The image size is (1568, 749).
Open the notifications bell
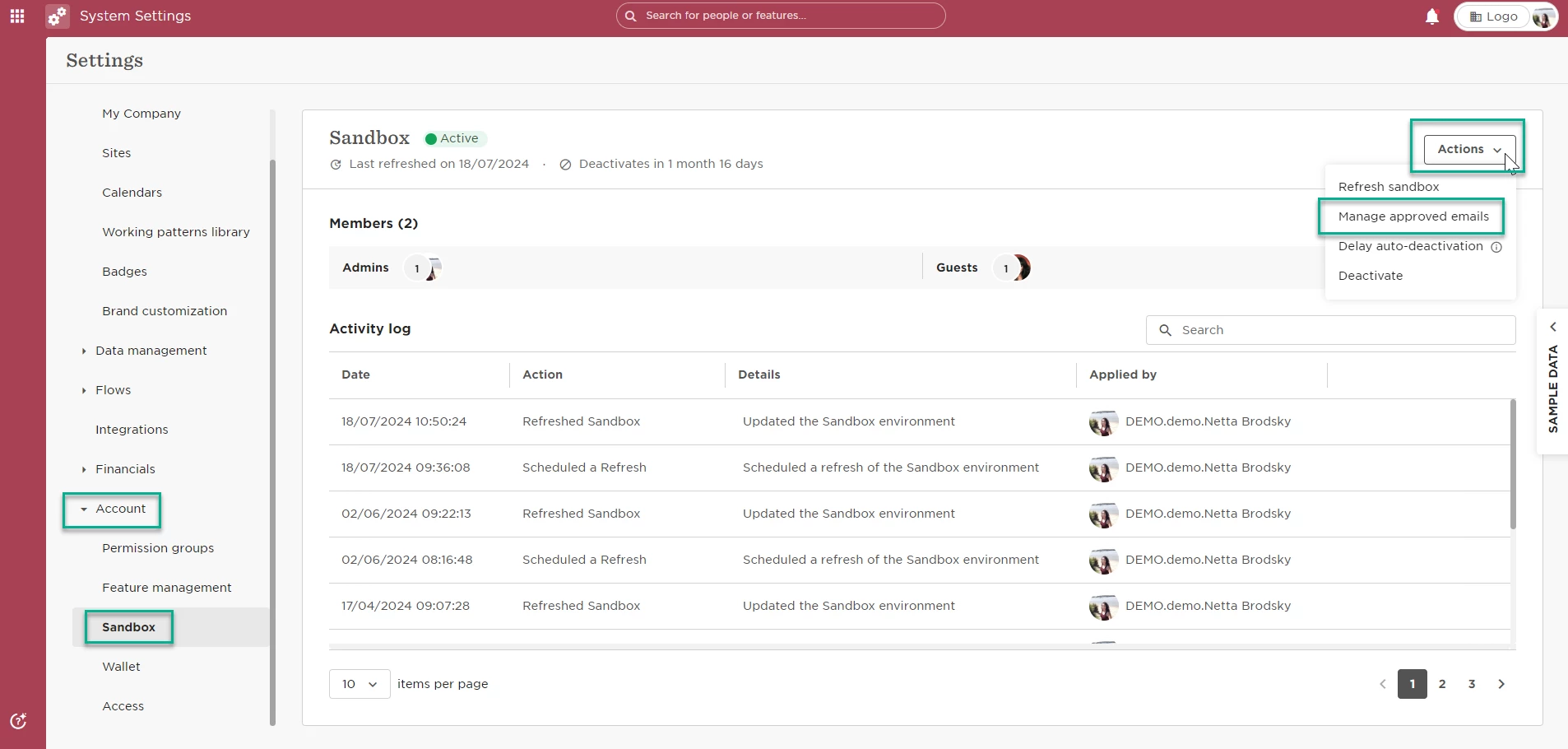pos(1432,16)
